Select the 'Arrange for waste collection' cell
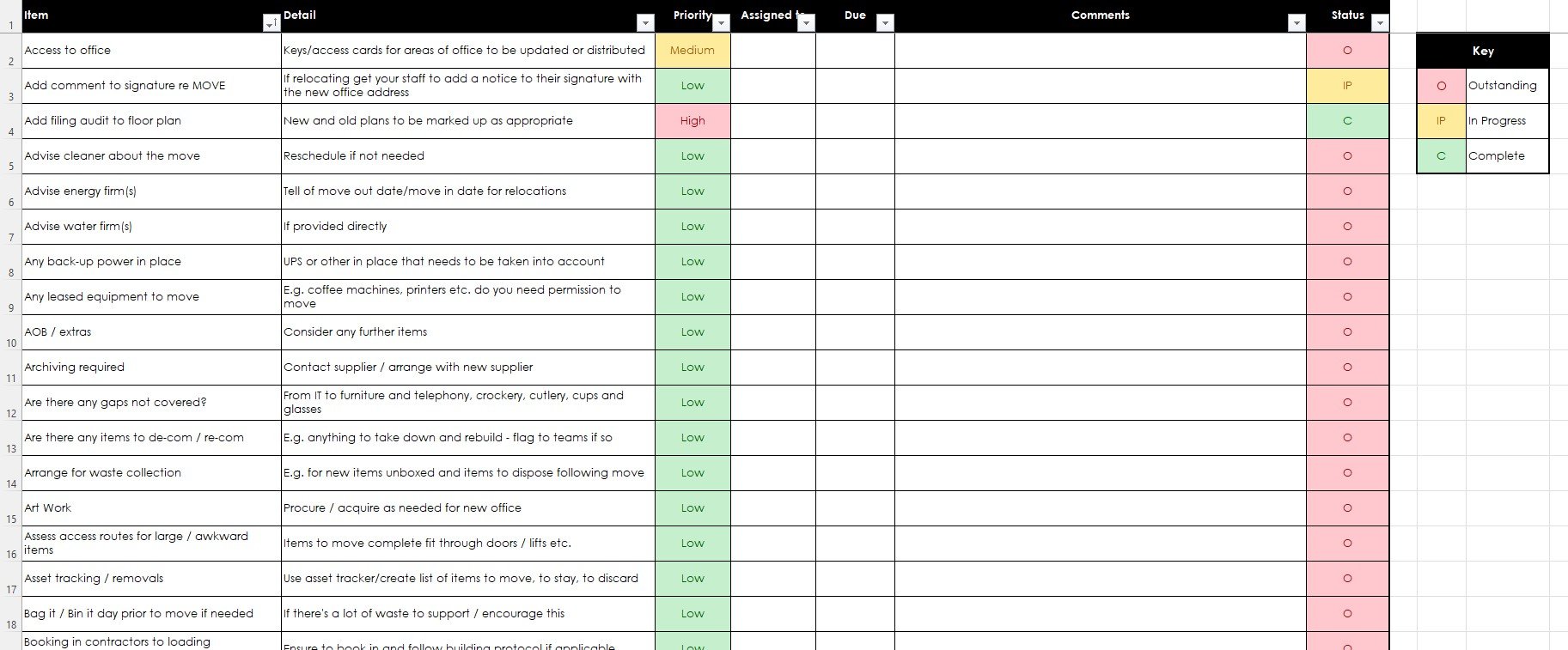This screenshot has height=650, width=1568. 151,473
